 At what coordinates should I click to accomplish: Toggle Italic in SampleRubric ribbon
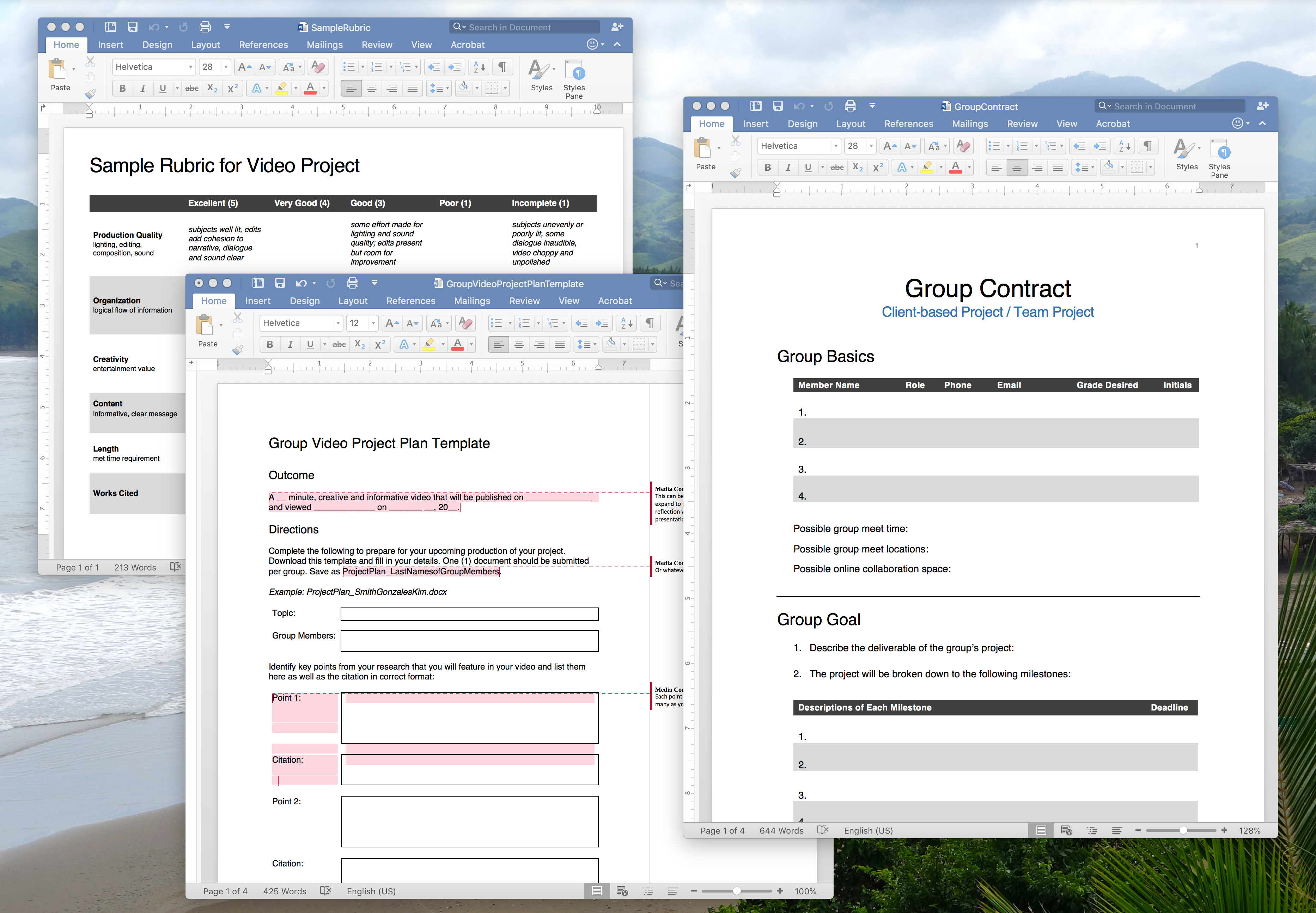click(143, 88)
